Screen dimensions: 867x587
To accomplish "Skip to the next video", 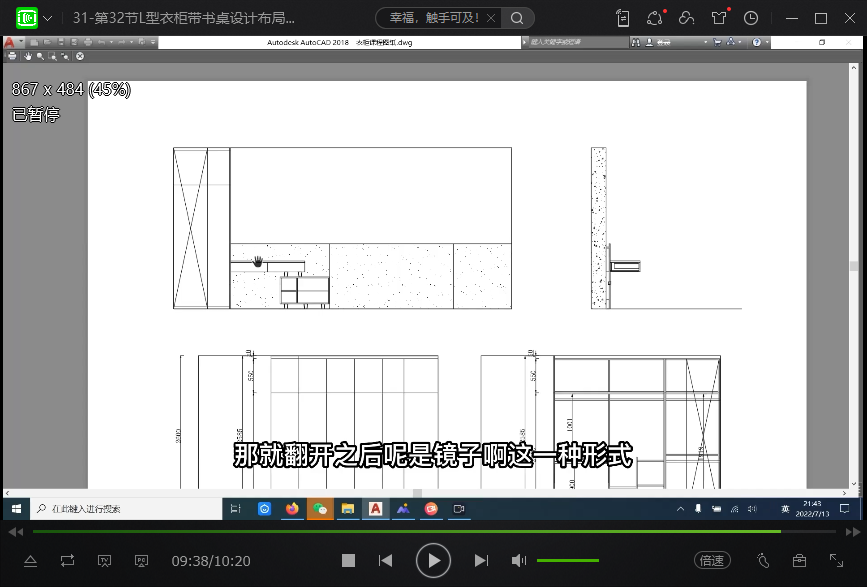I will point(481,561).
